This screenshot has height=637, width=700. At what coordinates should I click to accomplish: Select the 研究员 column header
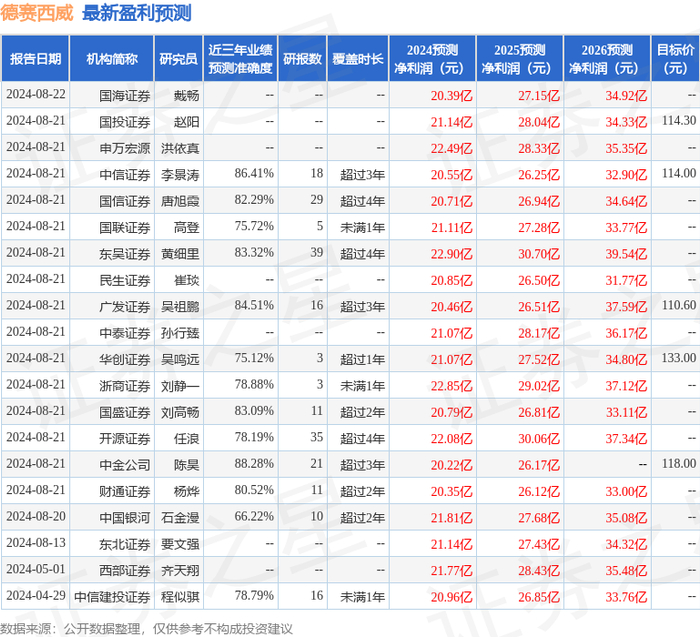pyautogui.click(x=179, y=58)
